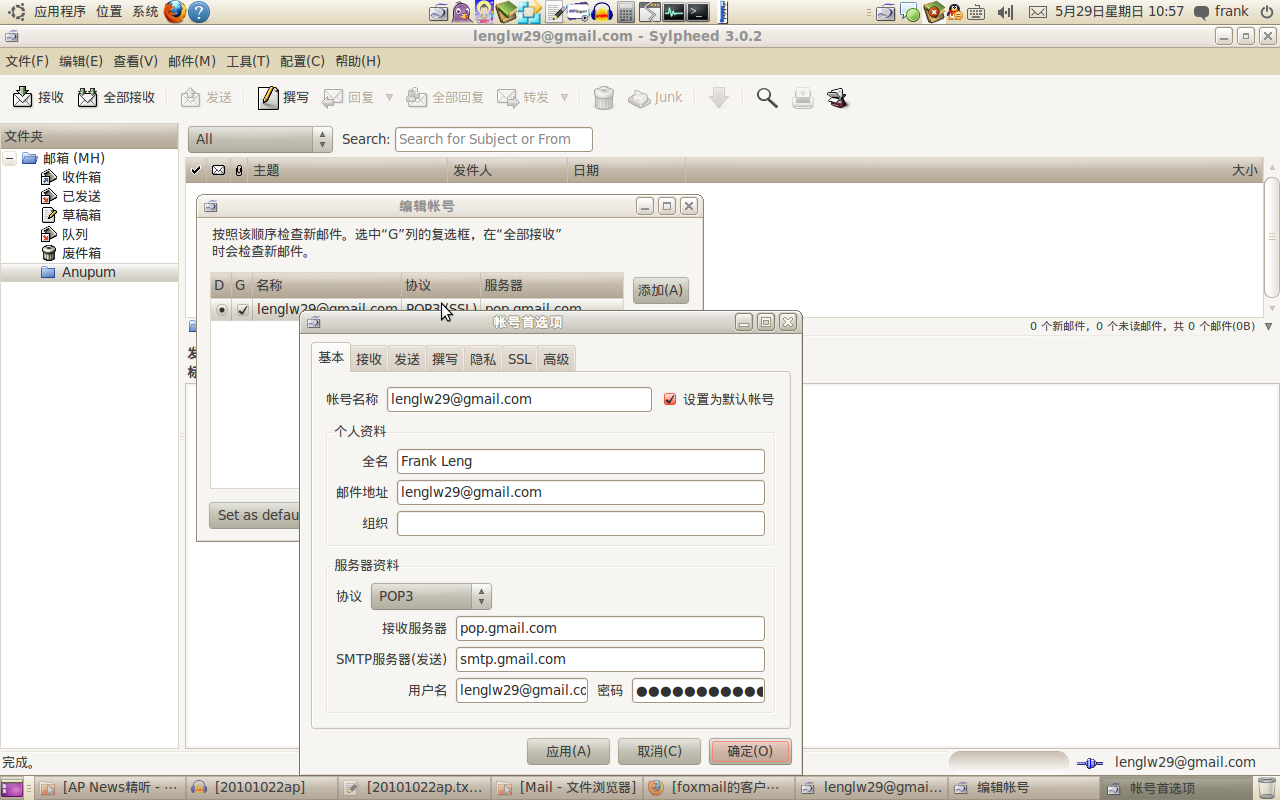Click the Reply (回复) toolbar icon
This screenshot has width=1280, height=800.
(332, 98)
